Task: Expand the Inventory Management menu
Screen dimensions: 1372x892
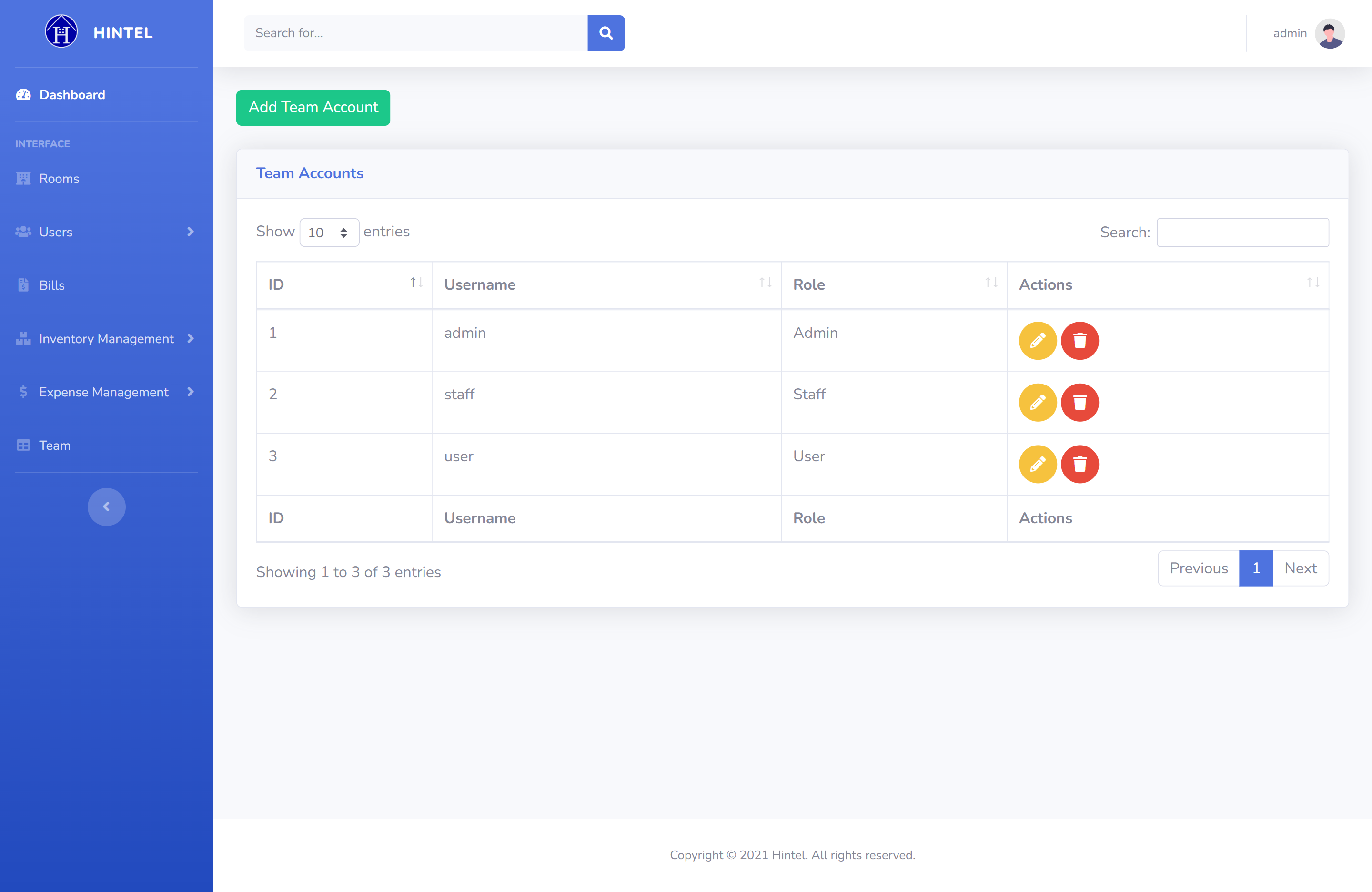Action: tap(107, 338)
